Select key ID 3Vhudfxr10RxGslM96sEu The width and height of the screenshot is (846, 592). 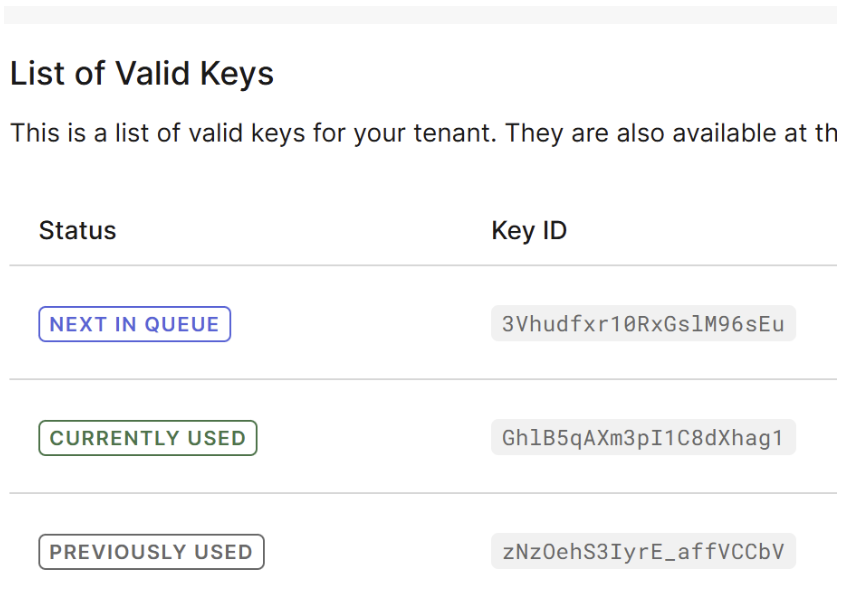(x=642, y=324)
